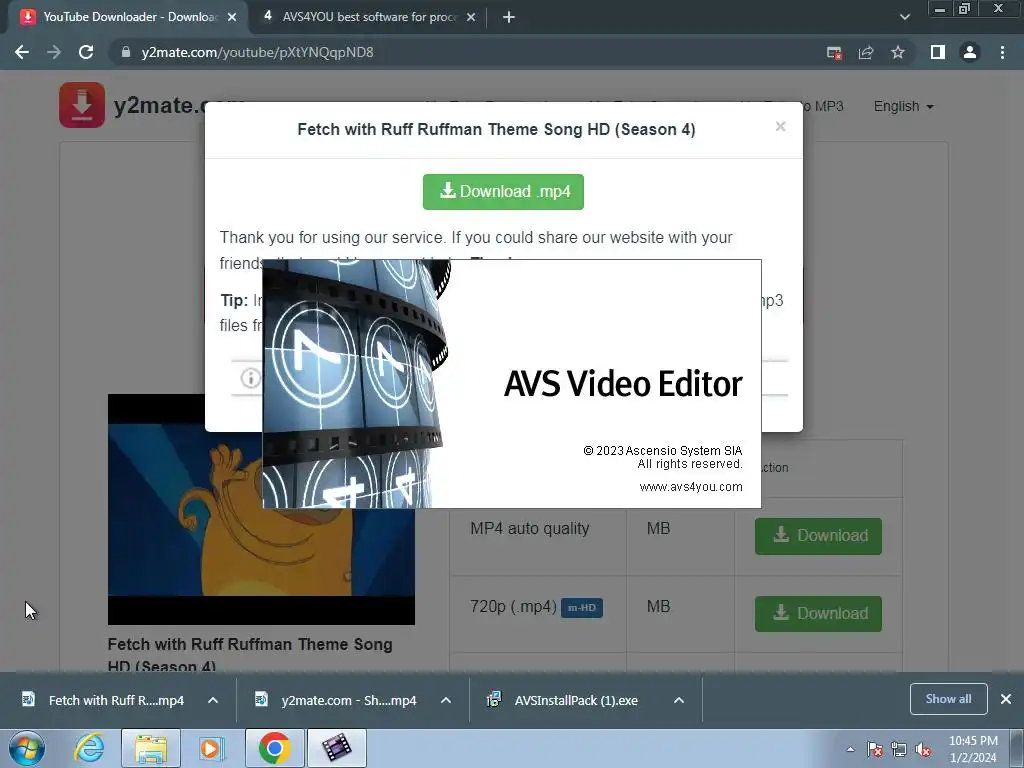Select the www.avs4you.com text on splash
1024x768 pixels.
pos(691,487)
